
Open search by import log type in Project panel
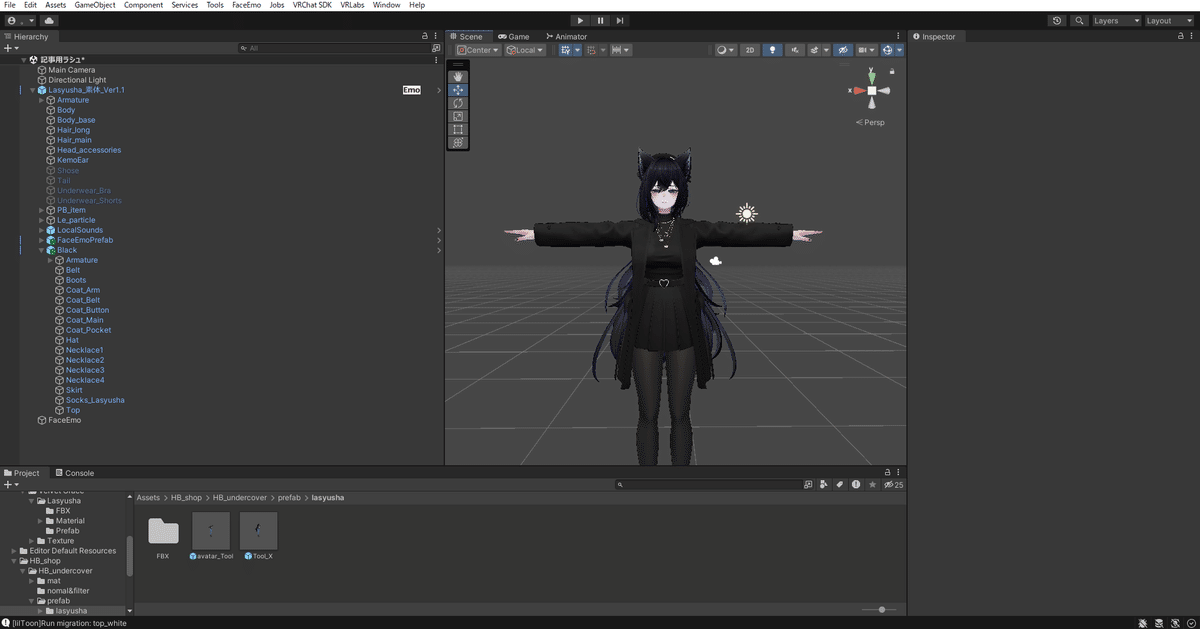tap(856, 485)
